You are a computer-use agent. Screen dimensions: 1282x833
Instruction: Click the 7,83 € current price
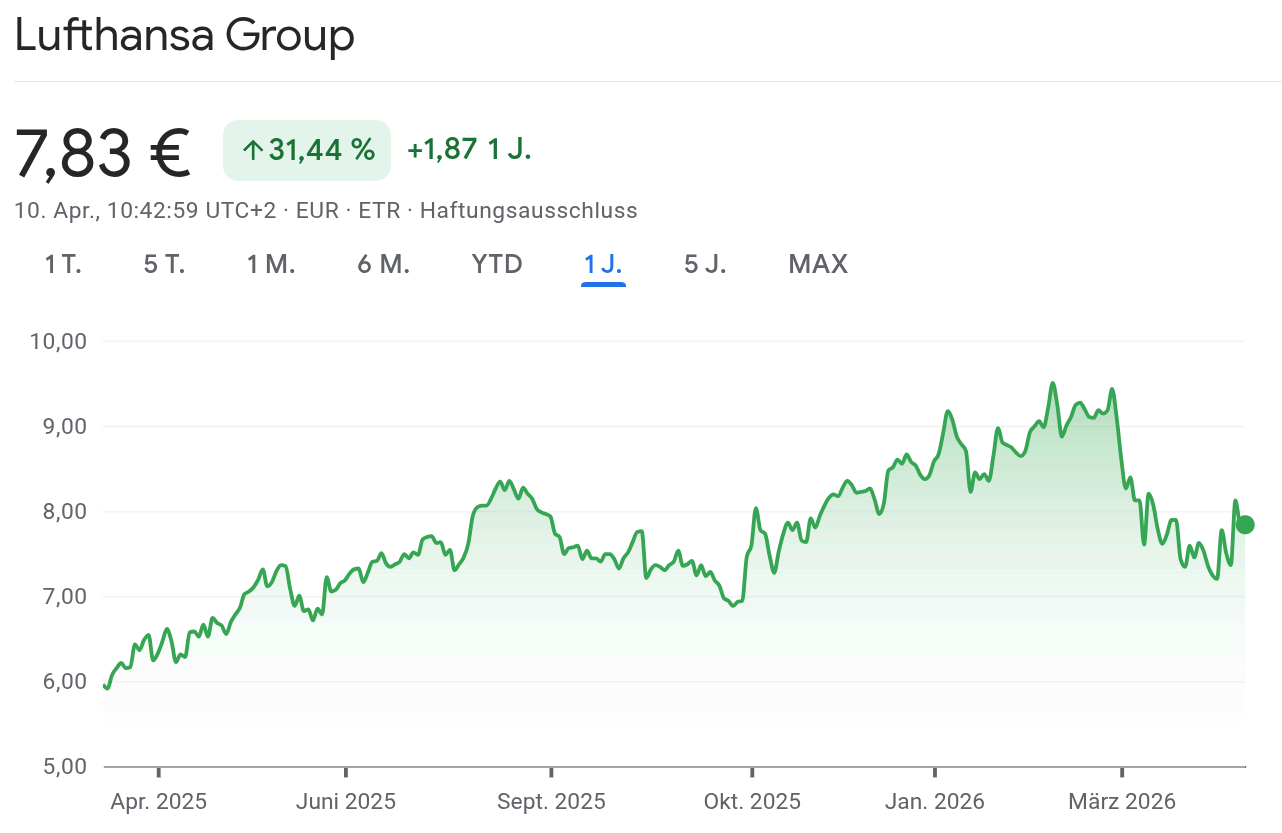[103, 153]
